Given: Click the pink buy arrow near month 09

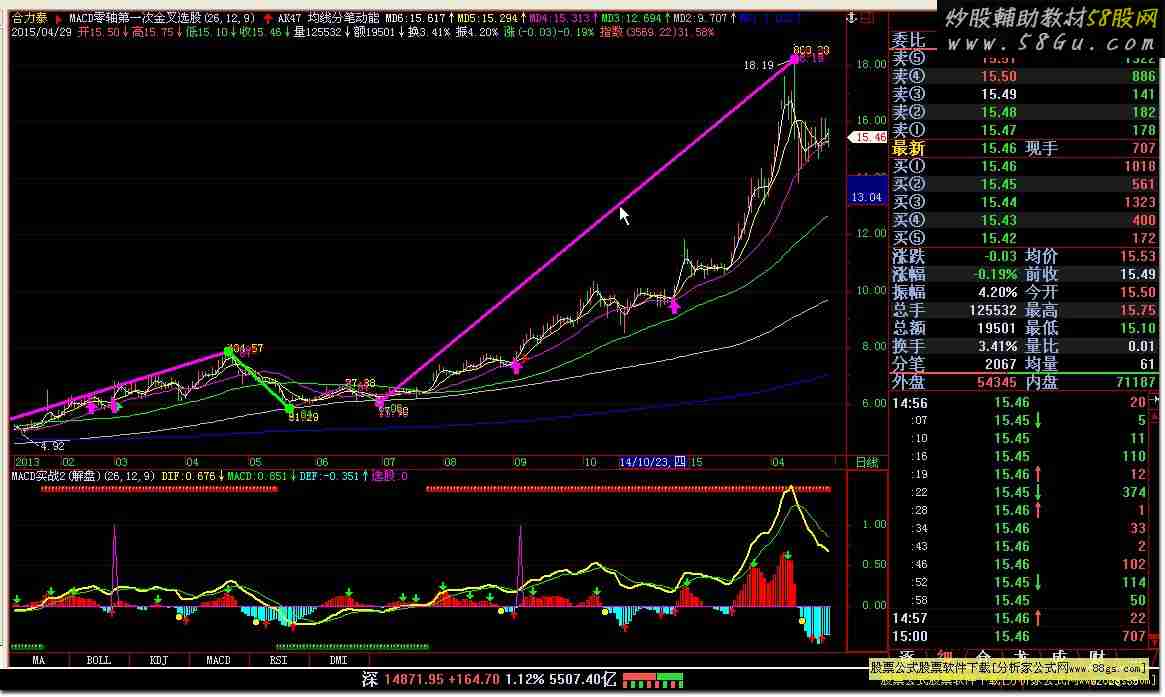Looking at the screenshot, I should [x=516, y=366].
